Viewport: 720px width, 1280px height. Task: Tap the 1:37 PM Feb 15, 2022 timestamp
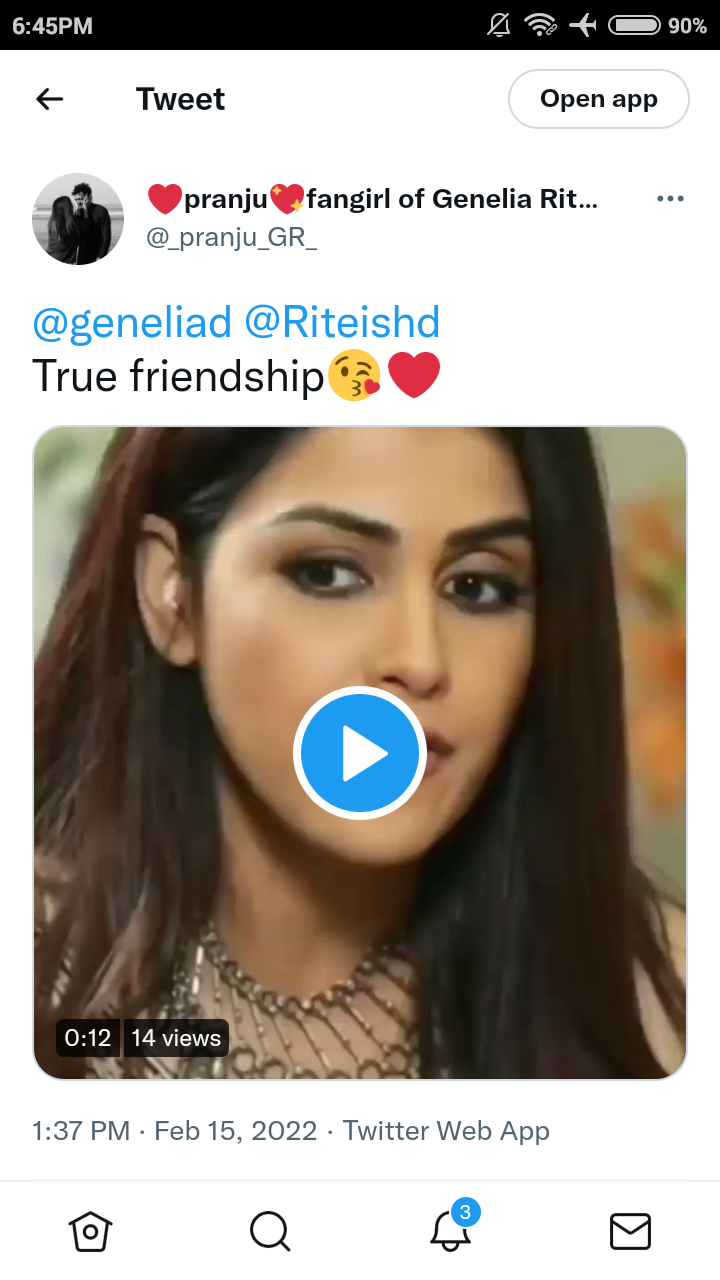175,1131
